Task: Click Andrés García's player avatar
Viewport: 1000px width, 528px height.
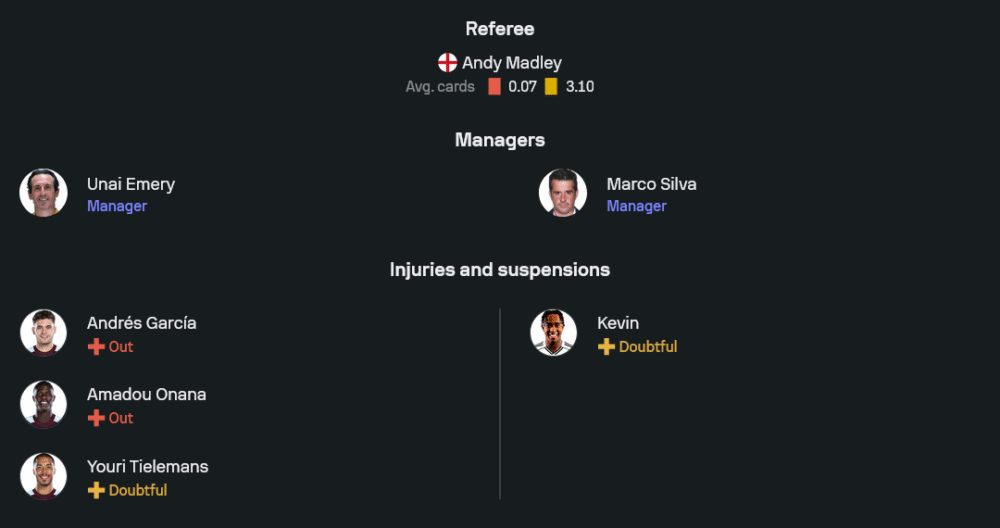Action: point(43,333)
